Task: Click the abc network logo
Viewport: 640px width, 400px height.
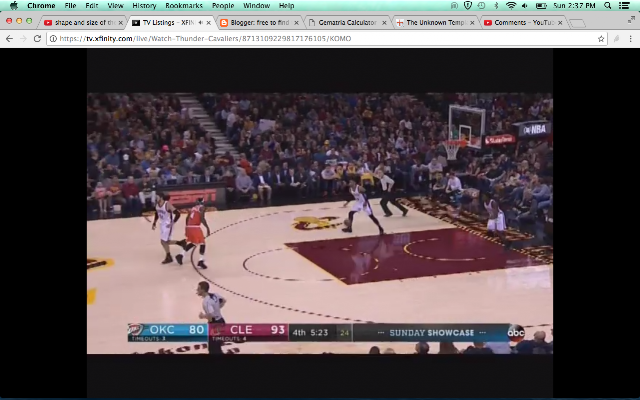Action: (x=516, y=333)
